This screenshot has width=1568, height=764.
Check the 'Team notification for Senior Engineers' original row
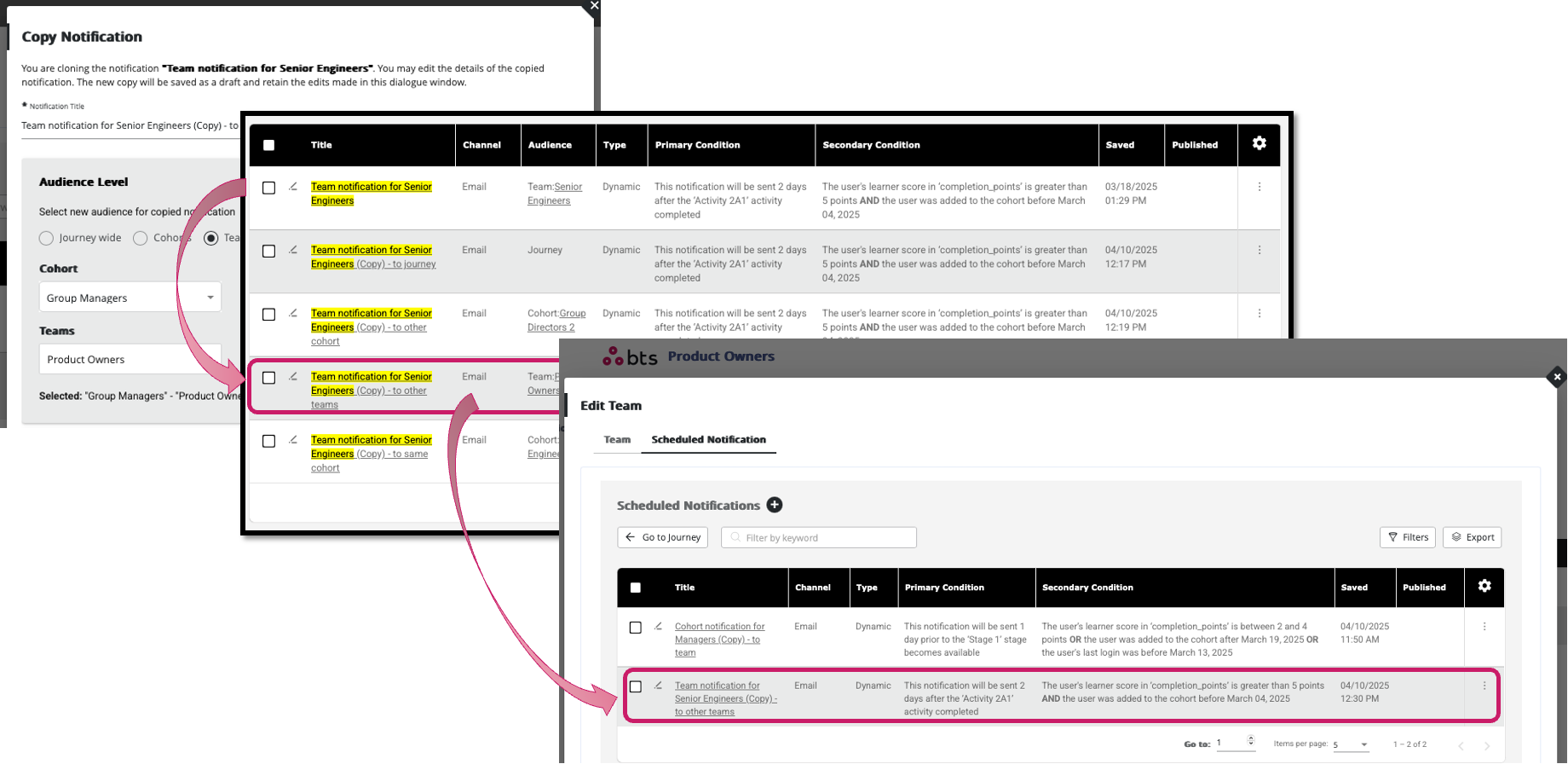coord(268,188)
